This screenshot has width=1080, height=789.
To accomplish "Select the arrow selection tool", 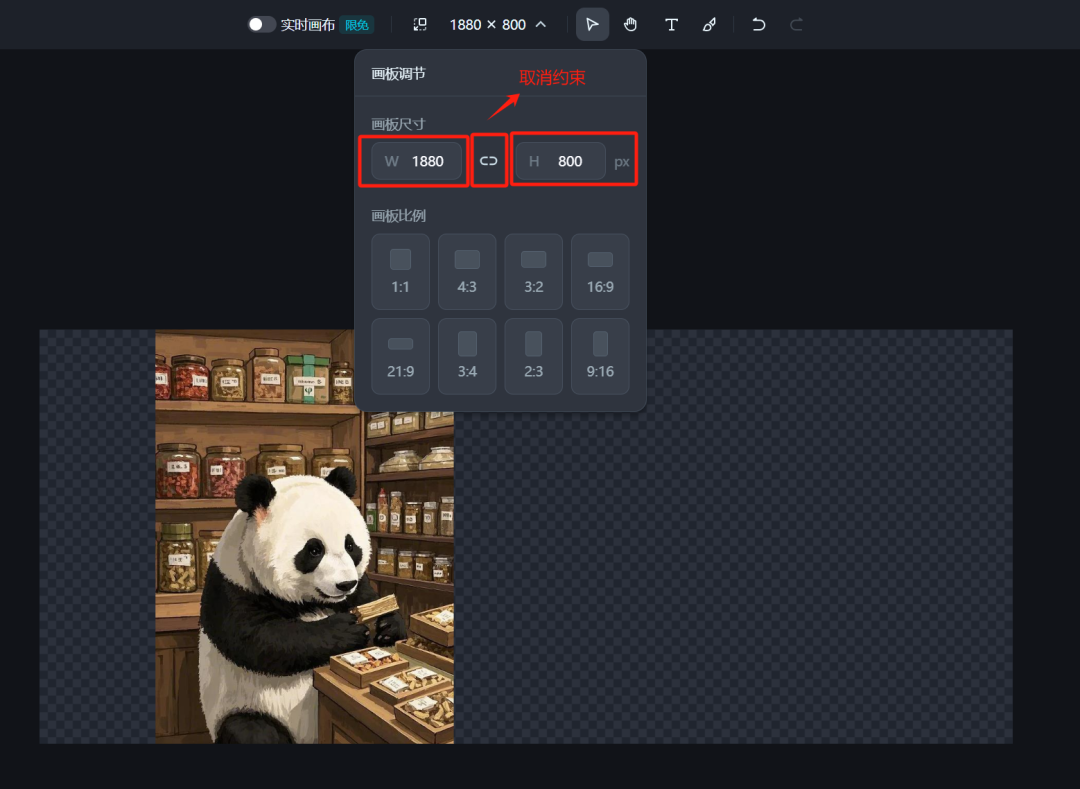I will tap(592, 24).
